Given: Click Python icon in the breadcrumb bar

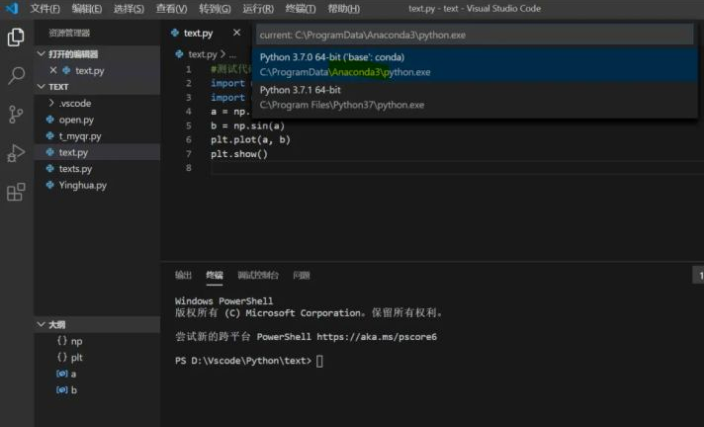Looking at the screenshot, I should tap(180, 54).
